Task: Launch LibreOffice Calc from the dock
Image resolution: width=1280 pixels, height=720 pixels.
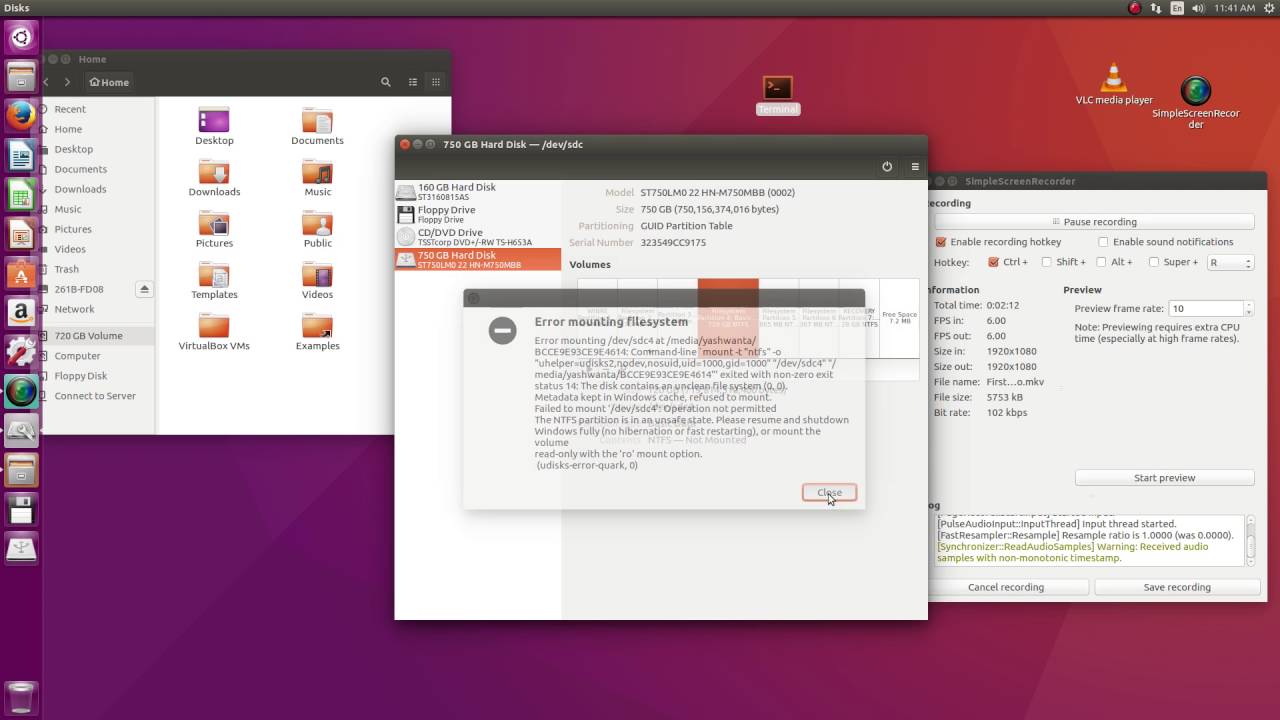Action: pos(21,195)
